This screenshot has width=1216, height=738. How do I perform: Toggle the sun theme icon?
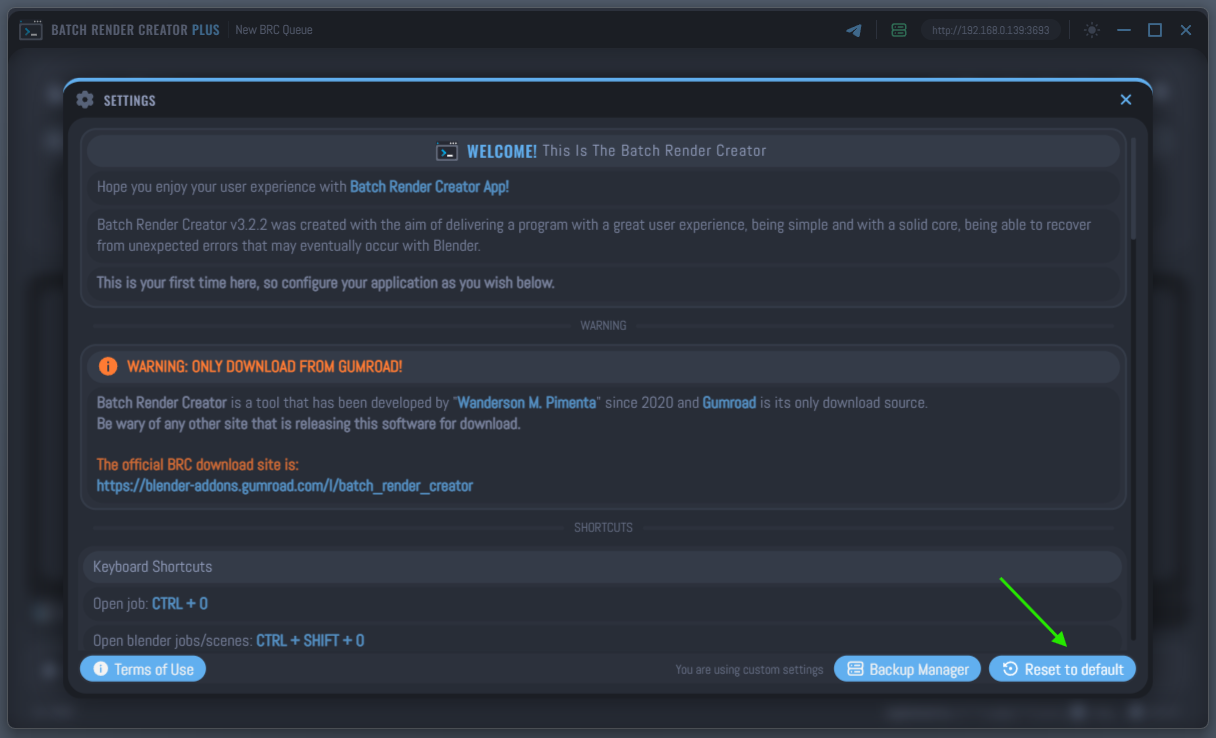pyautogui.click(x=1092, y=30)
